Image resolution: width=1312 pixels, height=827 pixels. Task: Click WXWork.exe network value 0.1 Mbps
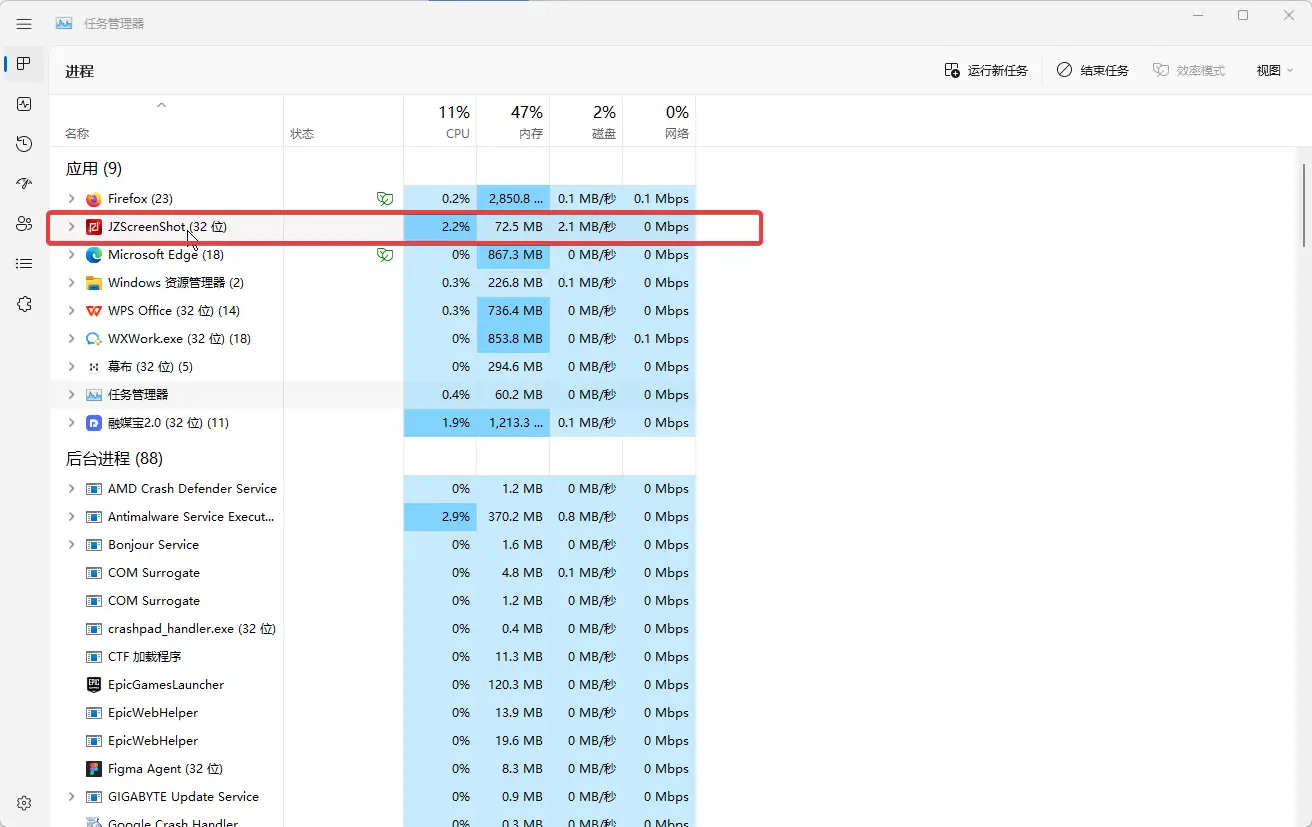(x=661, y=339)
